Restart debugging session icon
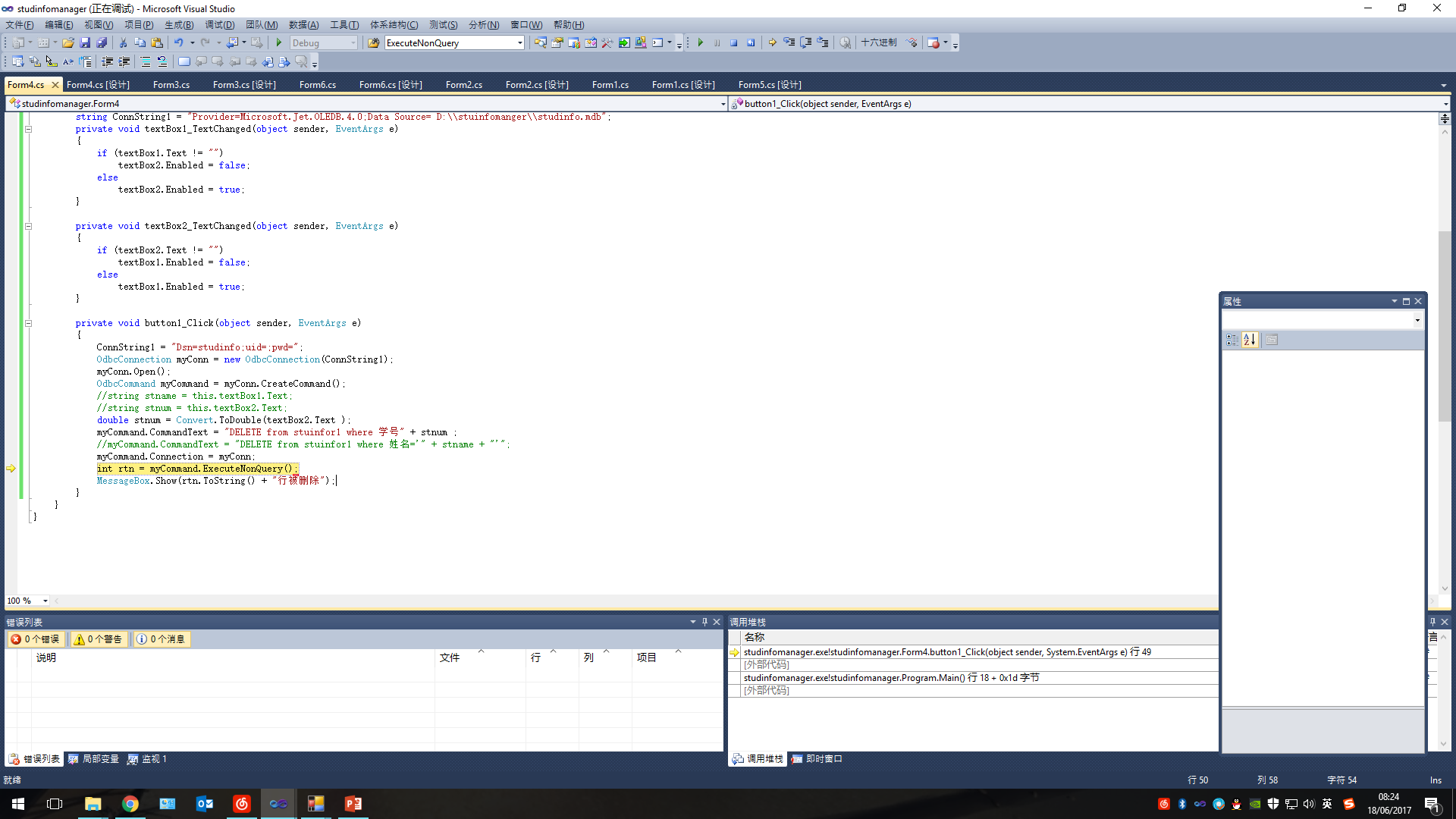 tap(751, 43)
